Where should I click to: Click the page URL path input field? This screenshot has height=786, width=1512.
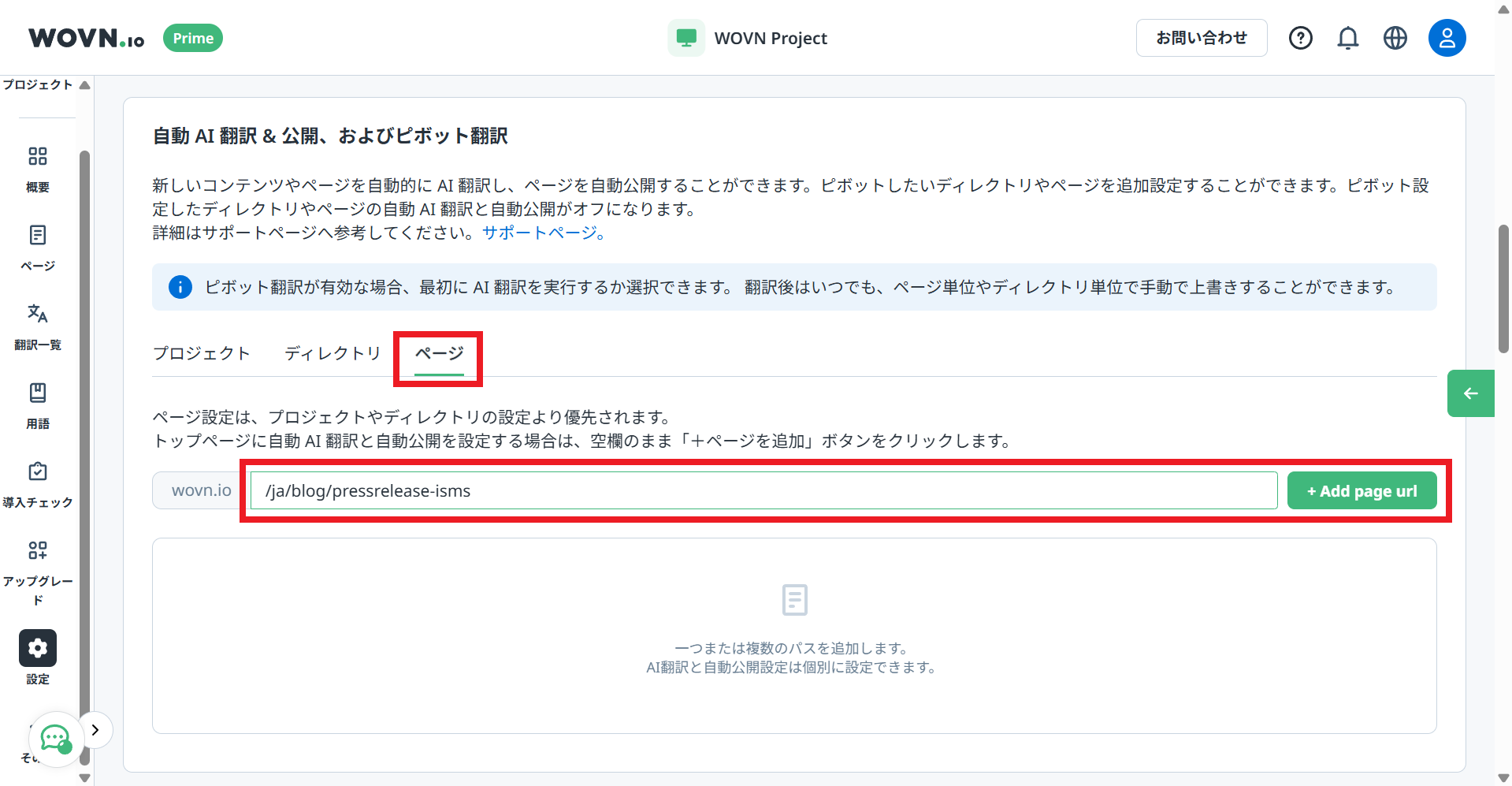coord(763,491)
